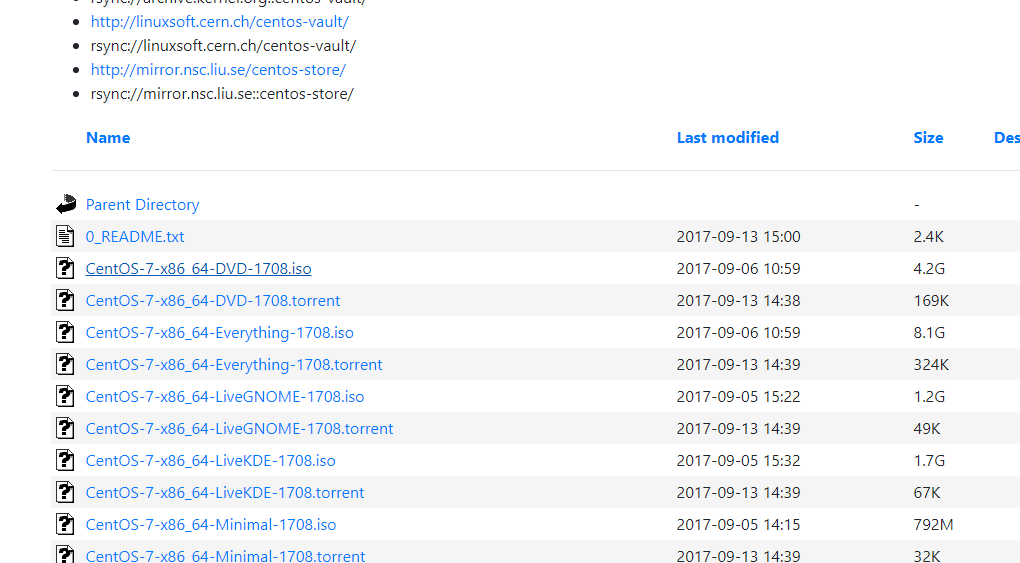Download CentOS-7-x86_64-Minimal-1708.torrent
The width and height of the screenshot is (1020, 563).
click(225, 556)
